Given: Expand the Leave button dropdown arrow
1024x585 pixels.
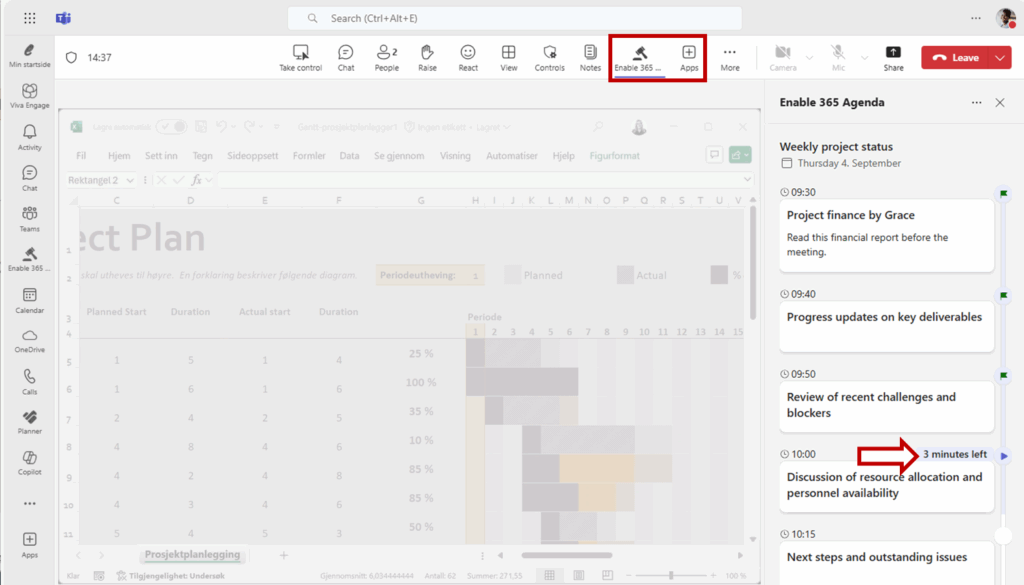Looking at the screenshot, I should [x=1001, y=58].
